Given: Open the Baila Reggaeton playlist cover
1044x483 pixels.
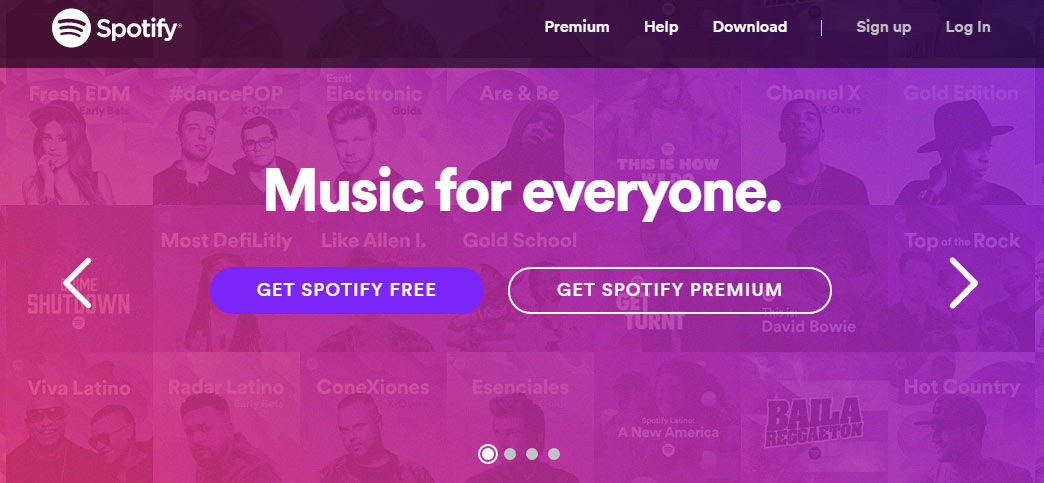Looking at the screenshot, I should [x=814, y=418].
